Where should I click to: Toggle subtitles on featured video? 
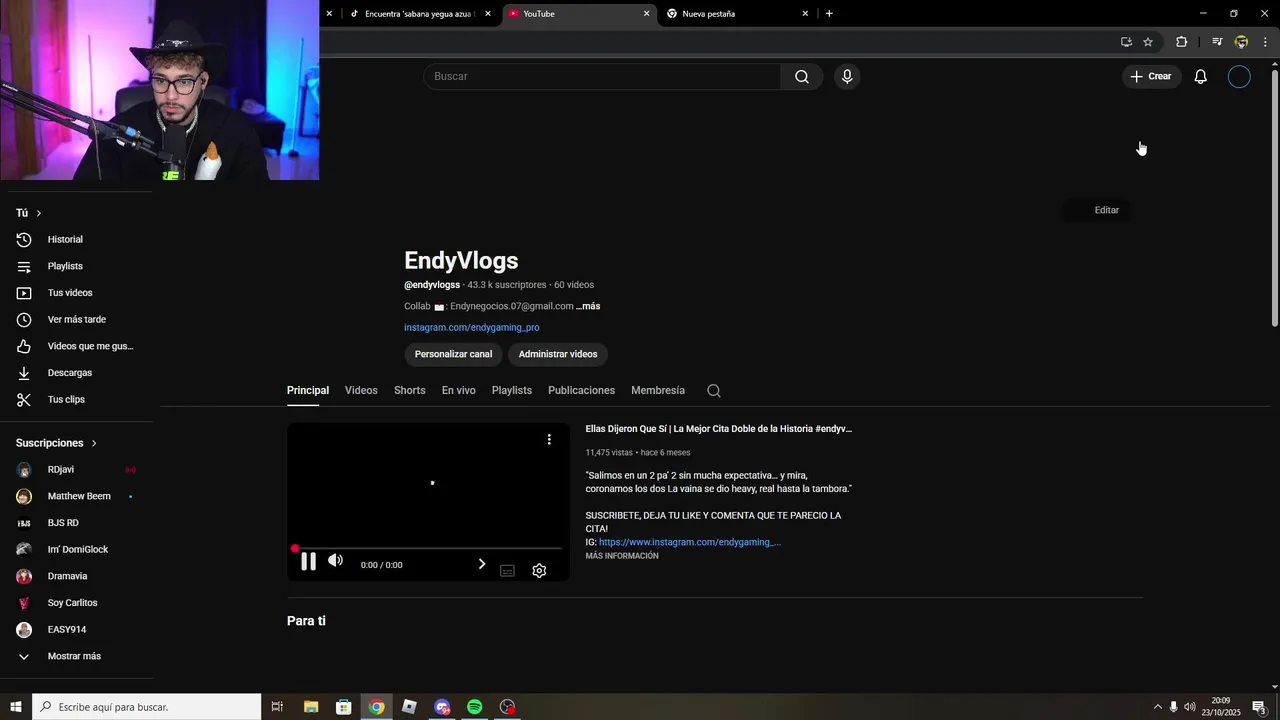pyautogui.click(x=507, y=571)
